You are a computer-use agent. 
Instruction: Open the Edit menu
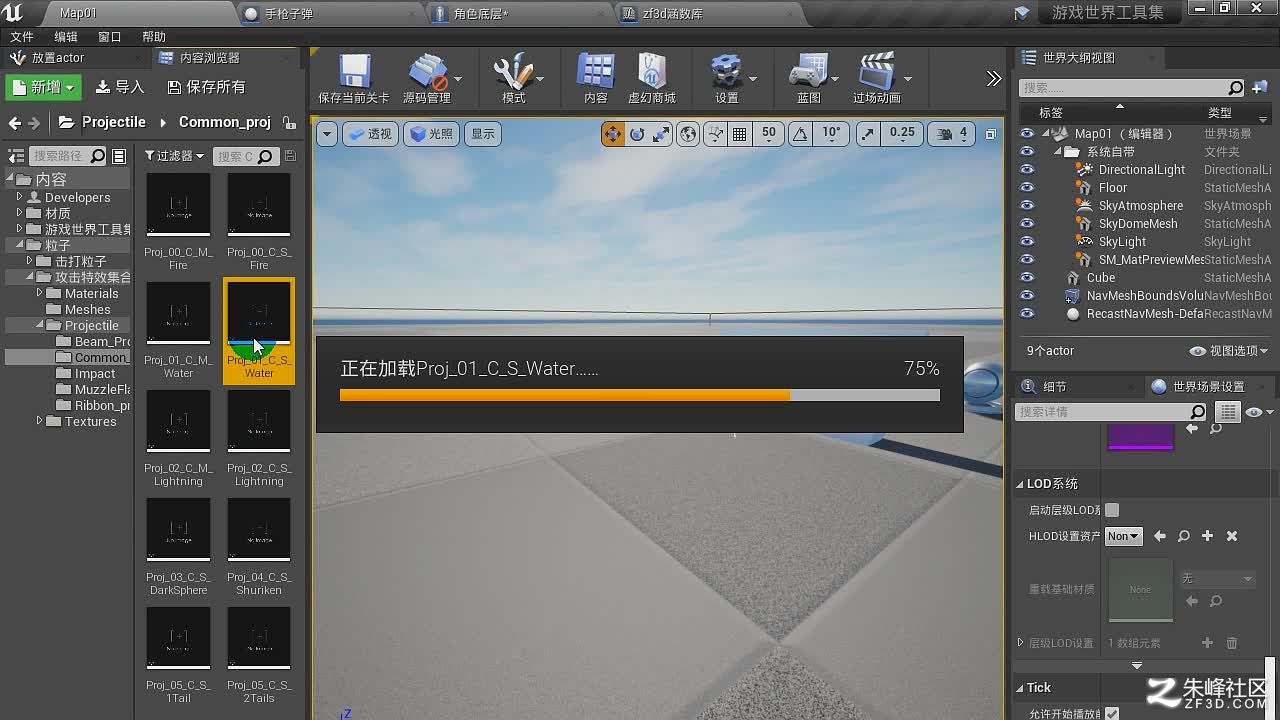pyautogui.click(x=66, y=36)
